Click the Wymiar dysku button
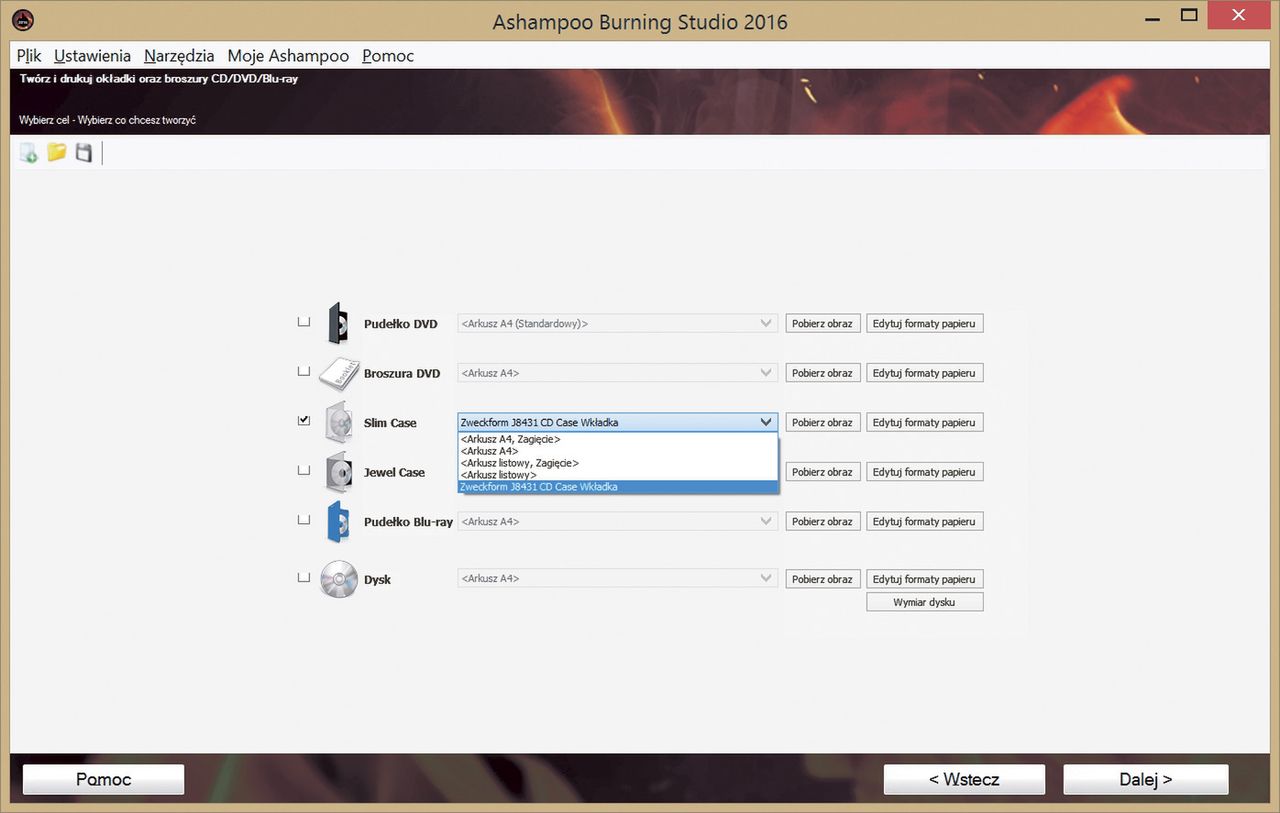This screenshot has height=813, width=1280. pos(925,602)
